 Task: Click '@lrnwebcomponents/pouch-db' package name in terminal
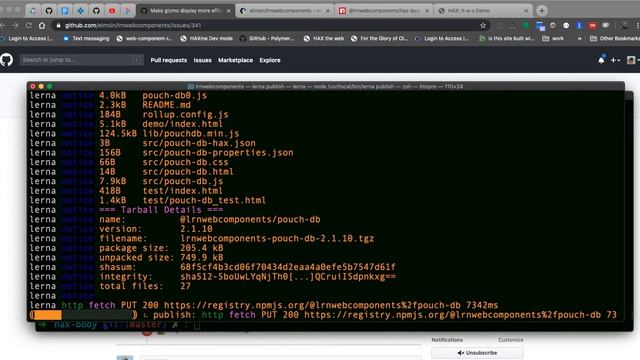click(250, 220)
